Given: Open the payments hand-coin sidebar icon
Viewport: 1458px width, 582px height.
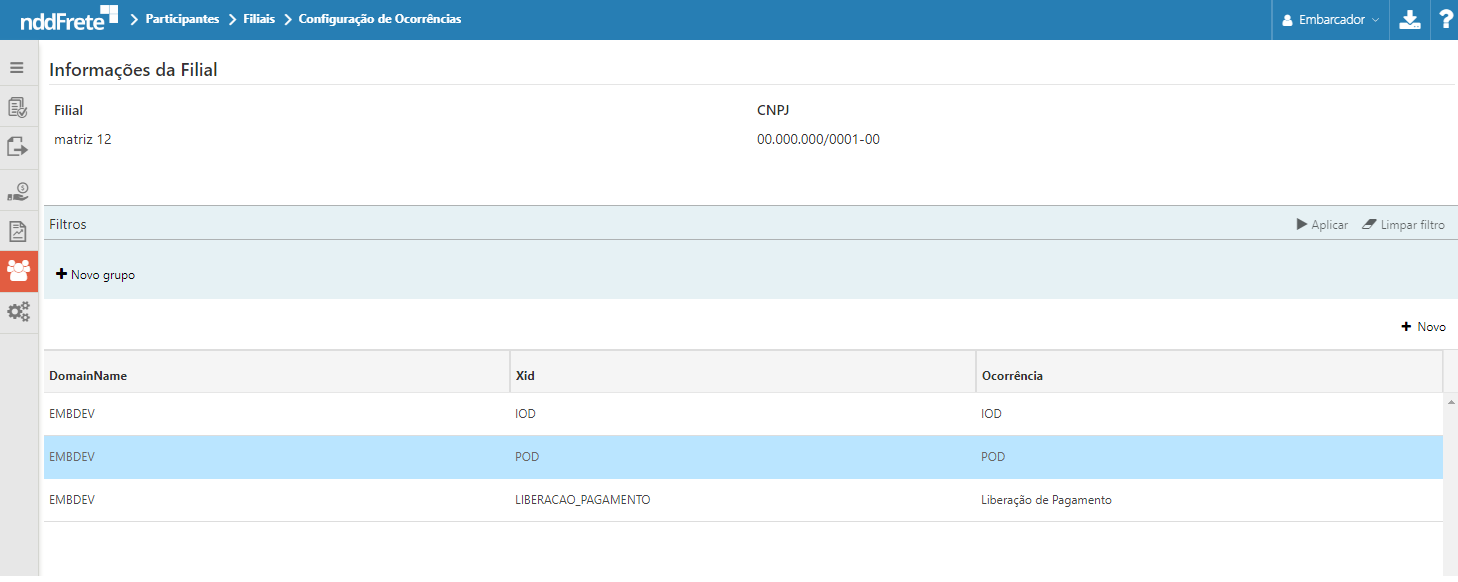Looking at the screenshot, I should (17, 190).
